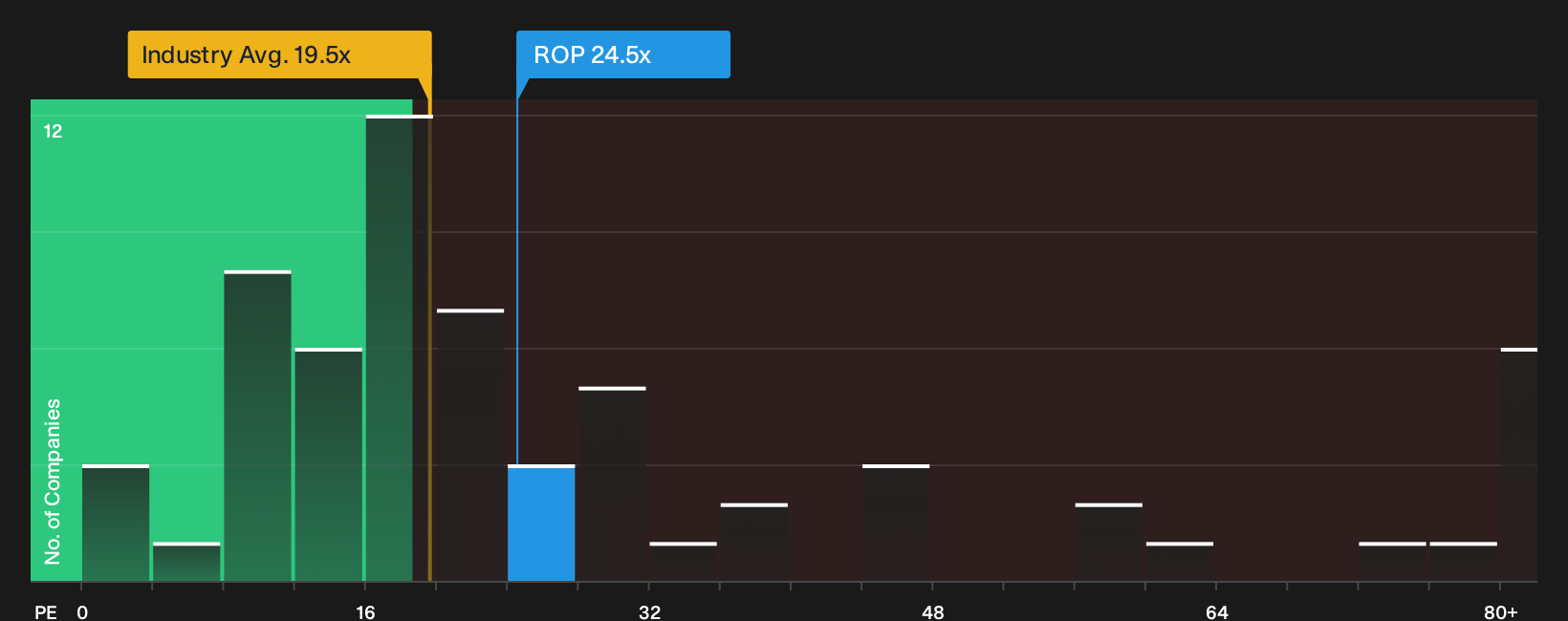Click the bar starting at PE 32
Viewport: 1568px width, 621px height.
click(x=683, y=562)
